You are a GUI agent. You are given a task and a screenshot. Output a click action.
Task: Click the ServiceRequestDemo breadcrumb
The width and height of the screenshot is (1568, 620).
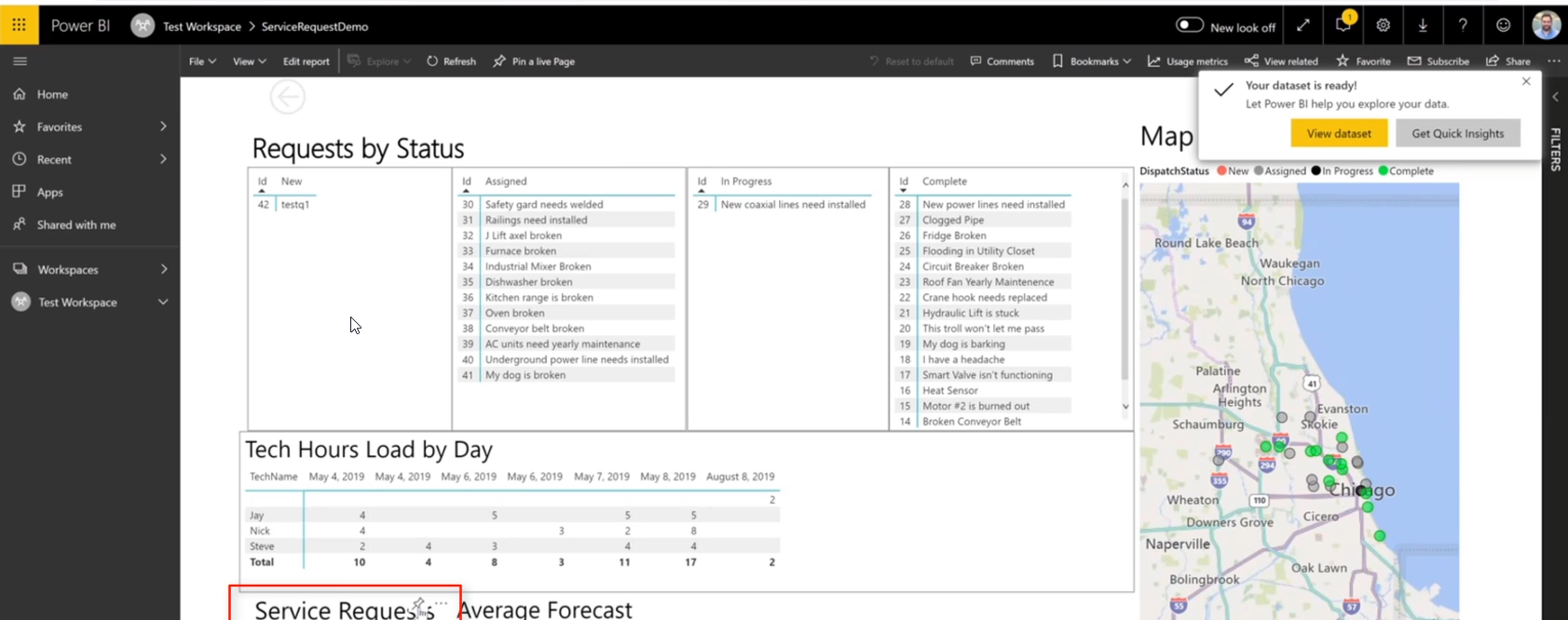pyautogui.click(x=315, y=26)
